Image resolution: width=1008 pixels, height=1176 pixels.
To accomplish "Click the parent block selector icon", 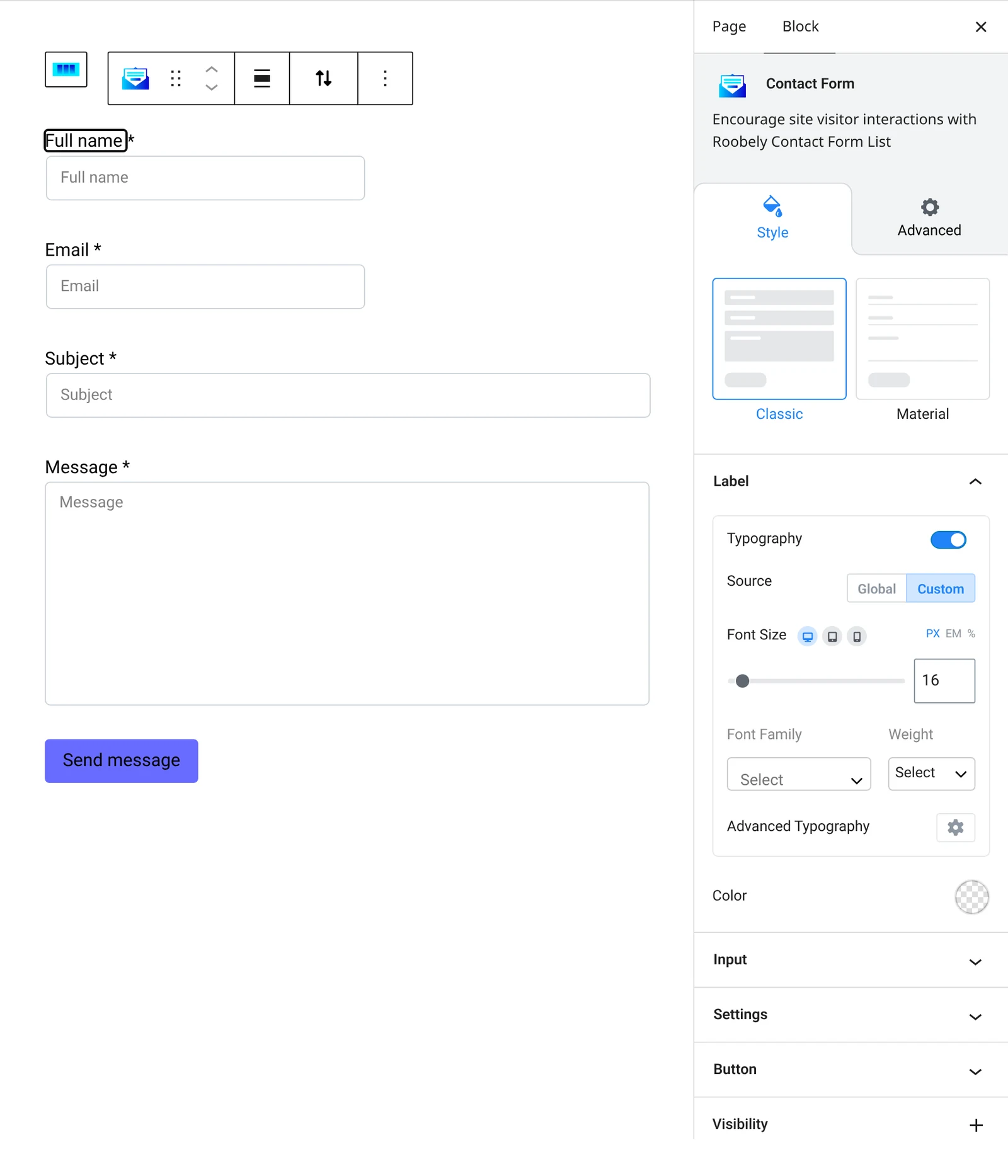I will (66, 69).
